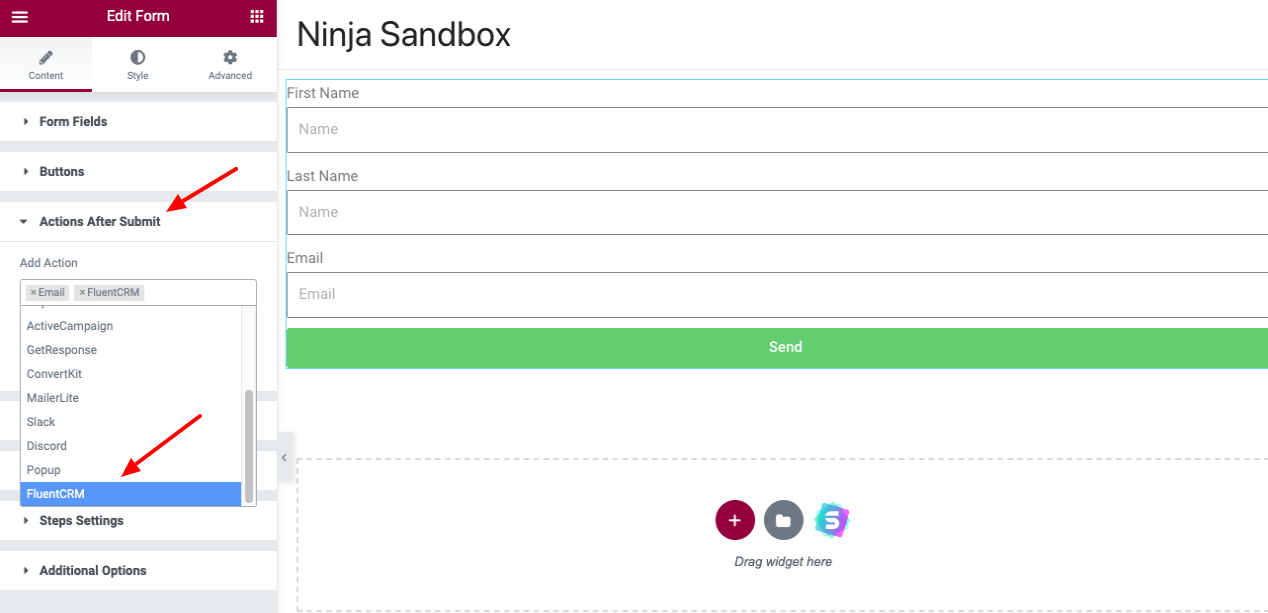The width and height of the screenshot is (1268, 613).
Task: Switch to the Style tab
Action: pyautogui.click(x=137, y=63)
